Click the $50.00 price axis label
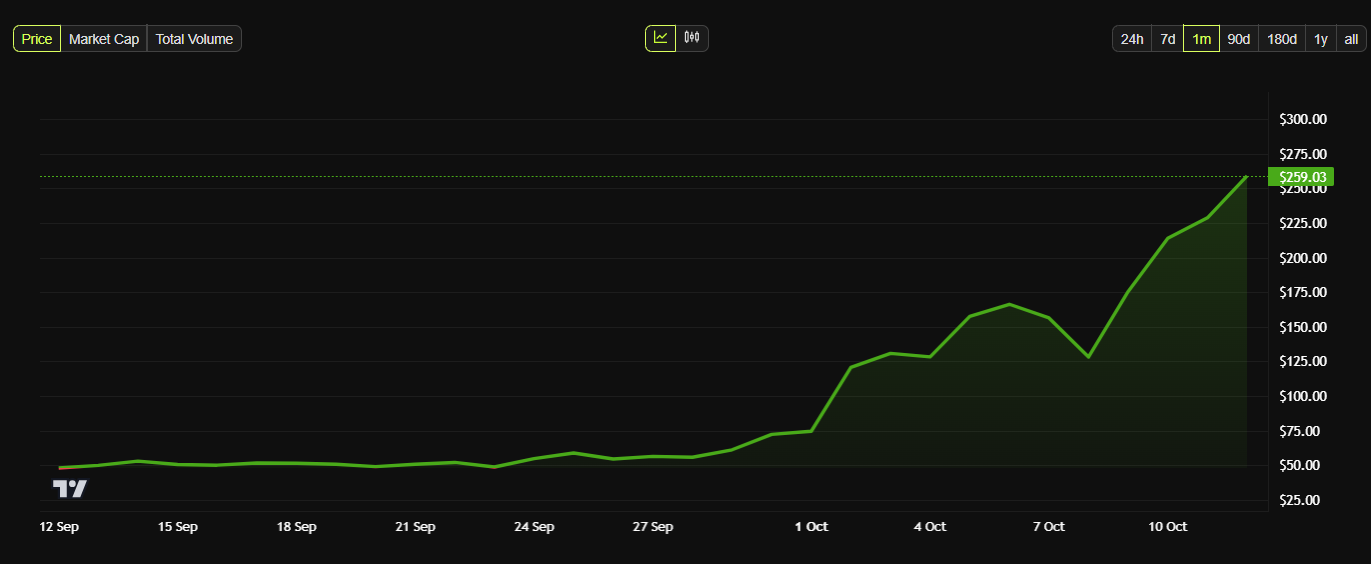 point(1303,466)
